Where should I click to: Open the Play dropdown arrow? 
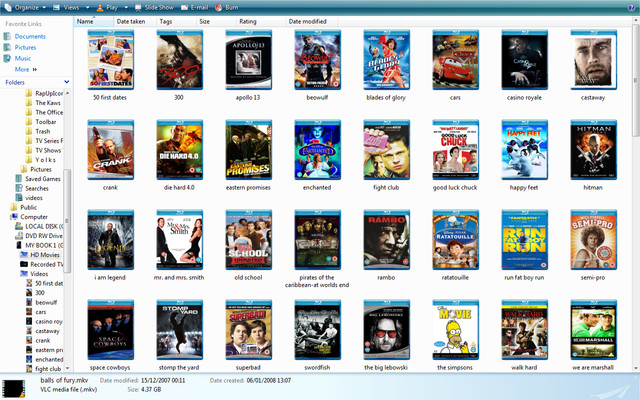(x=126, y=8)
